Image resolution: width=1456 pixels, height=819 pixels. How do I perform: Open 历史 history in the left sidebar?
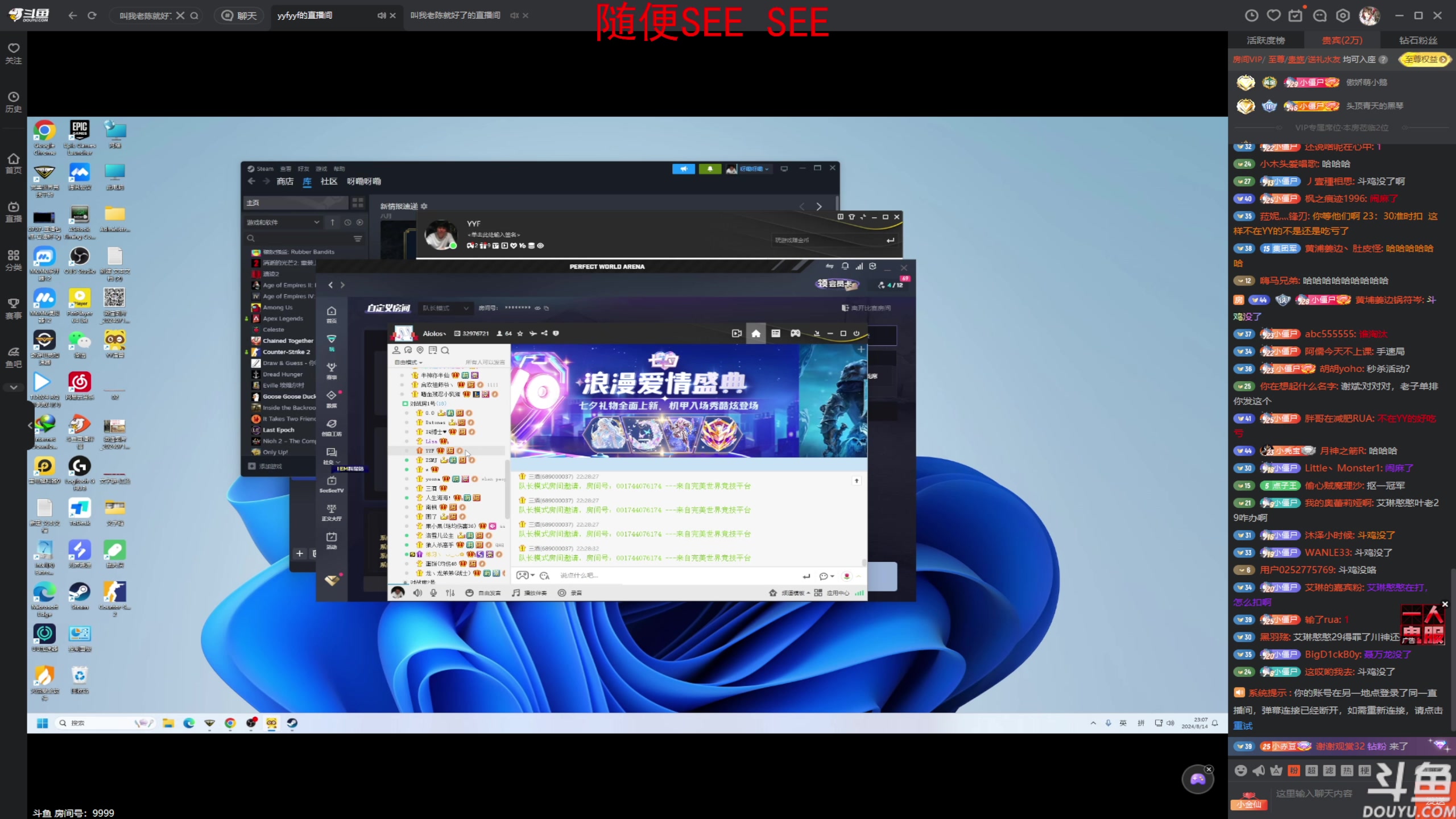tap(14, 102)
